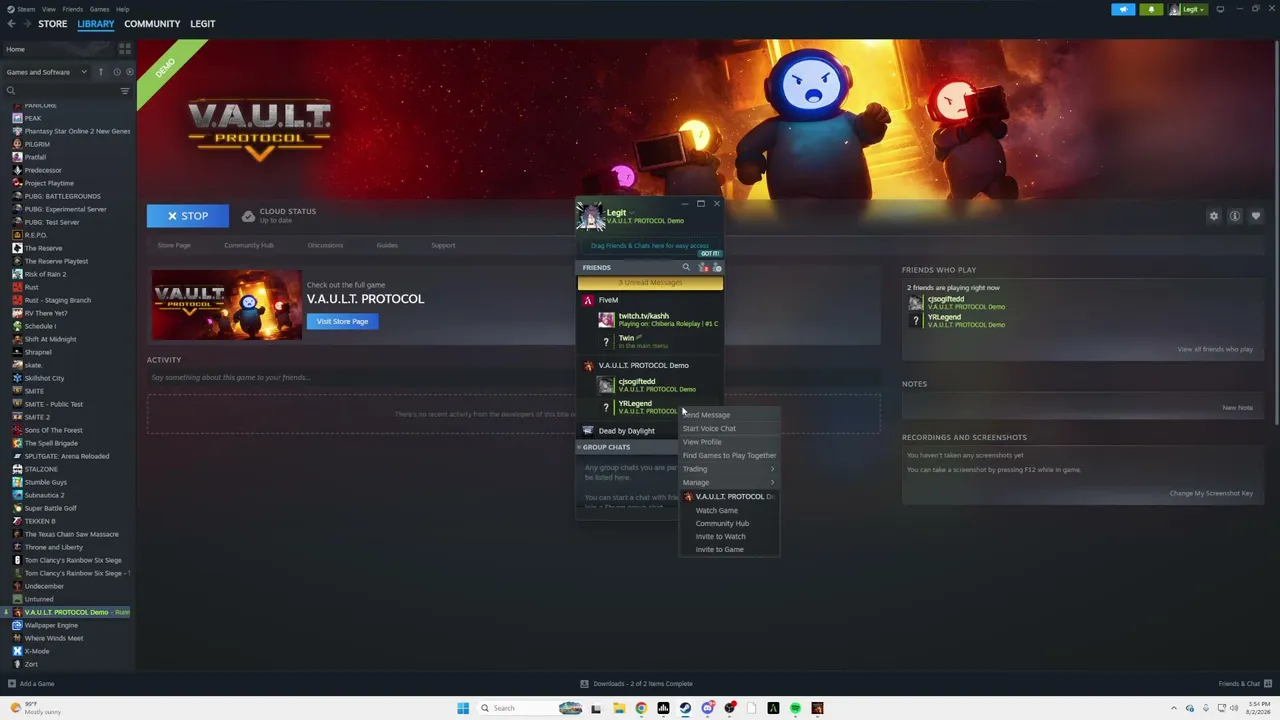The height and width of the screenshot is (720, 1280).
Task: Click the View all friends who play link
Action: pos(1215,349)
